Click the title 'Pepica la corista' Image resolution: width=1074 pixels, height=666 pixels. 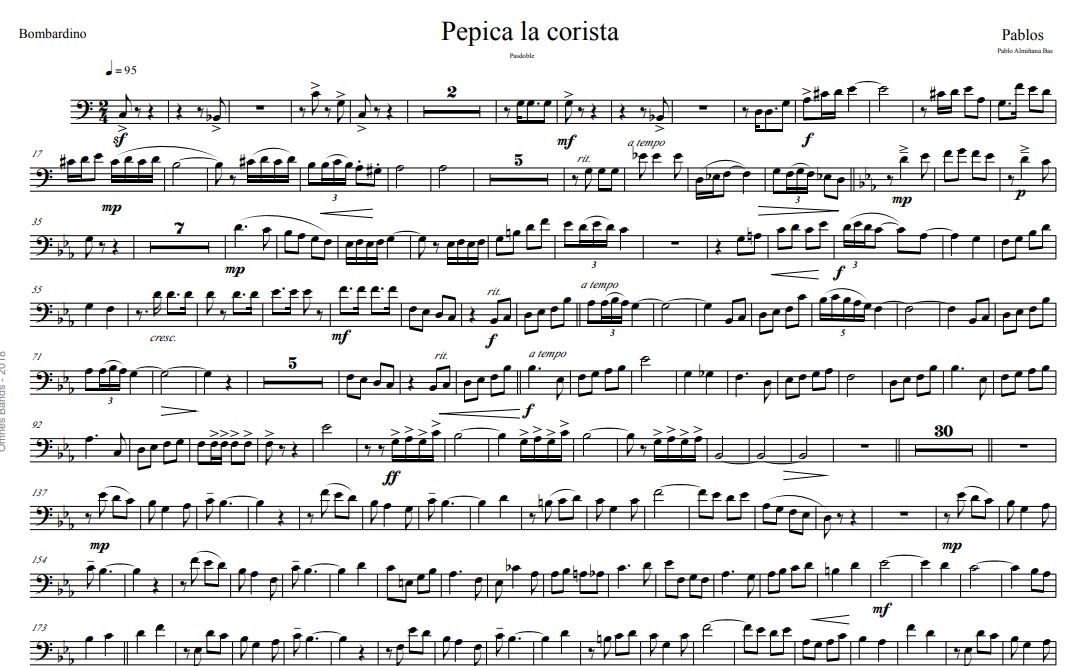click(529, 32)
